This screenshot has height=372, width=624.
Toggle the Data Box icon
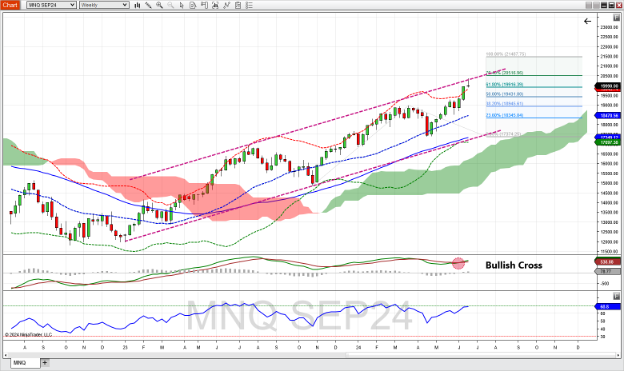point(193,5)
